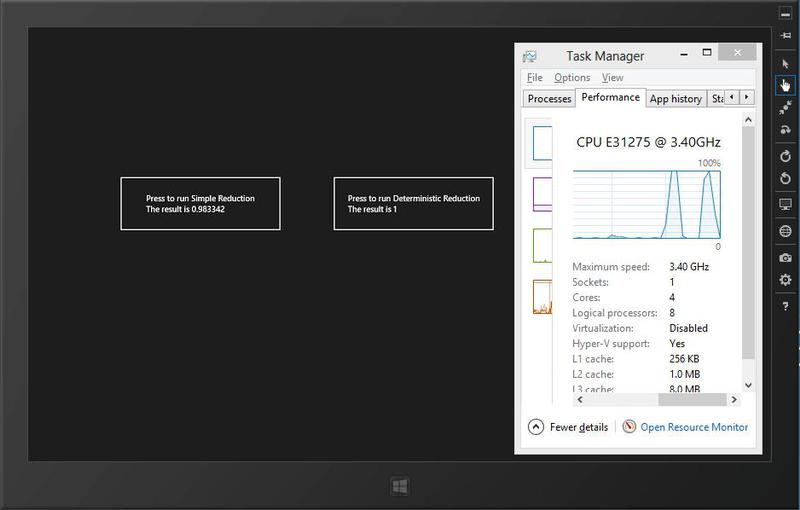The image size is (800, 510).
Task: Select mouse mode arrow in simulator toolbar
Action: click(785, 64)
